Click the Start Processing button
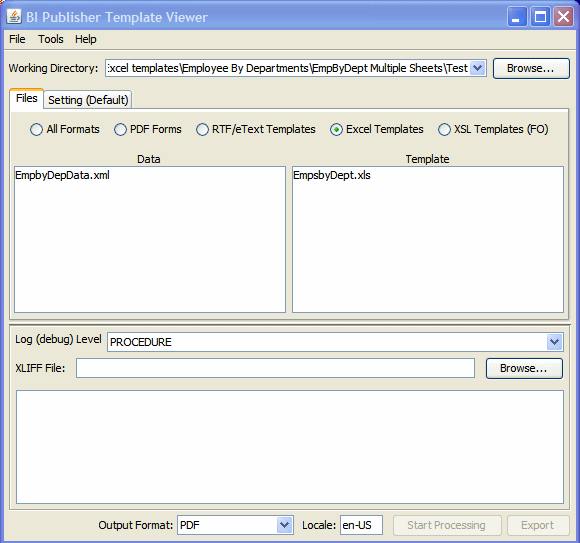Viewport: 580px width, 543px height. point(447,525)
